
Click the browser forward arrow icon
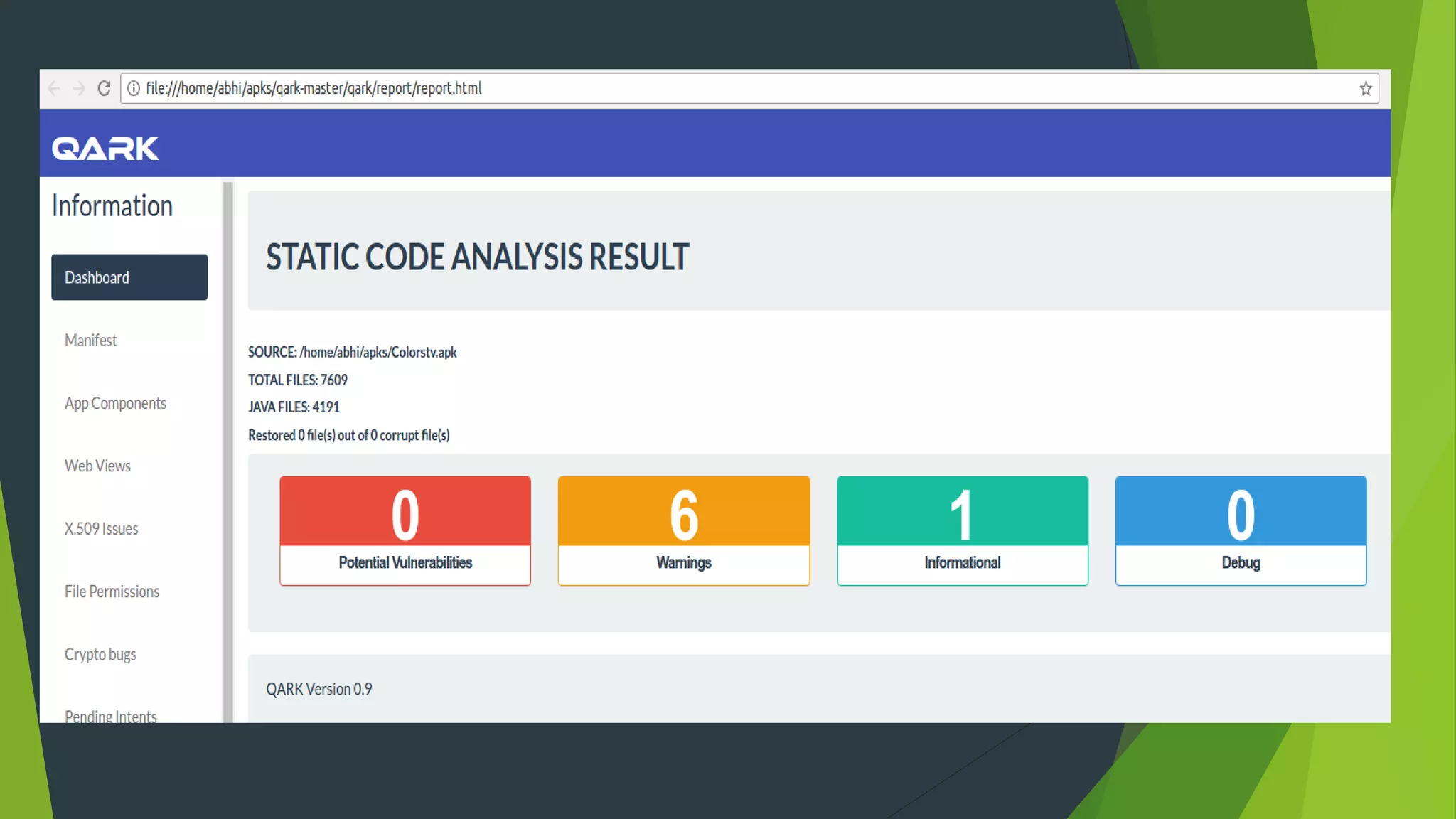pos(79,88)
